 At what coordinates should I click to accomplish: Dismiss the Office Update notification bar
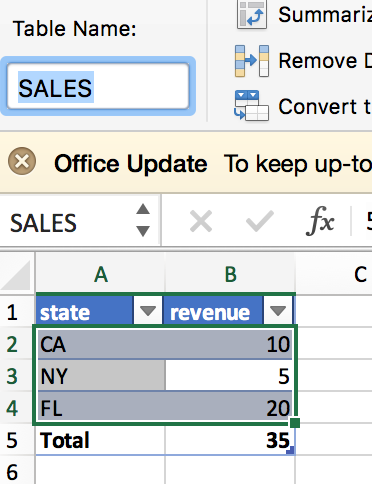click(x=22, y=161)
